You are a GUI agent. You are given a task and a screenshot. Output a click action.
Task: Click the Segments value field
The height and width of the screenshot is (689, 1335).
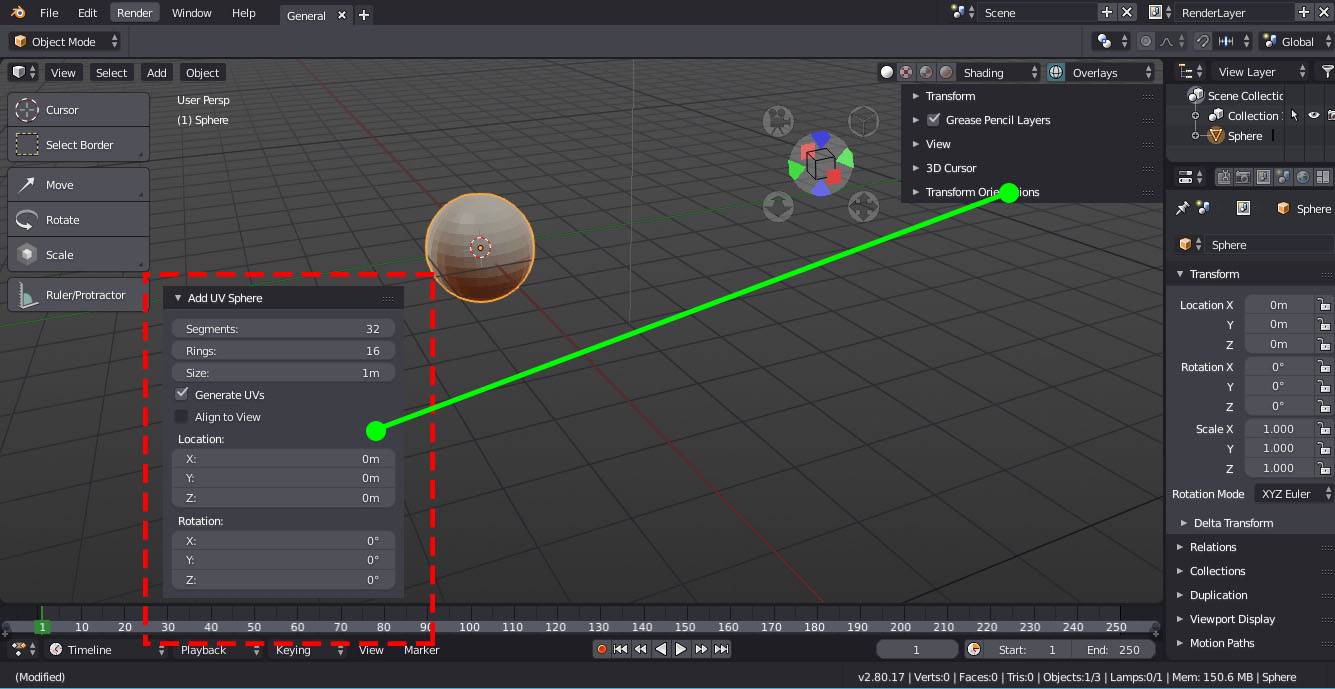point(283,329)
